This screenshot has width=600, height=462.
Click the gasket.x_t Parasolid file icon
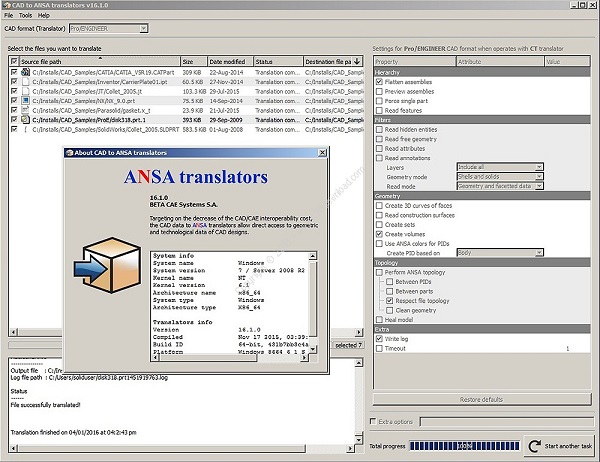click(26, 110)
